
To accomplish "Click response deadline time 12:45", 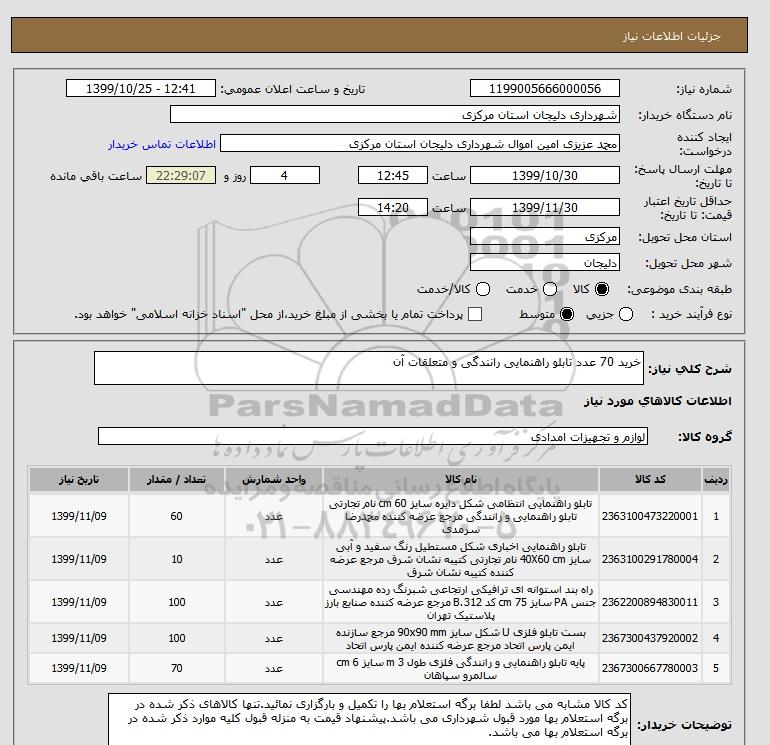I will coord(393,175).
